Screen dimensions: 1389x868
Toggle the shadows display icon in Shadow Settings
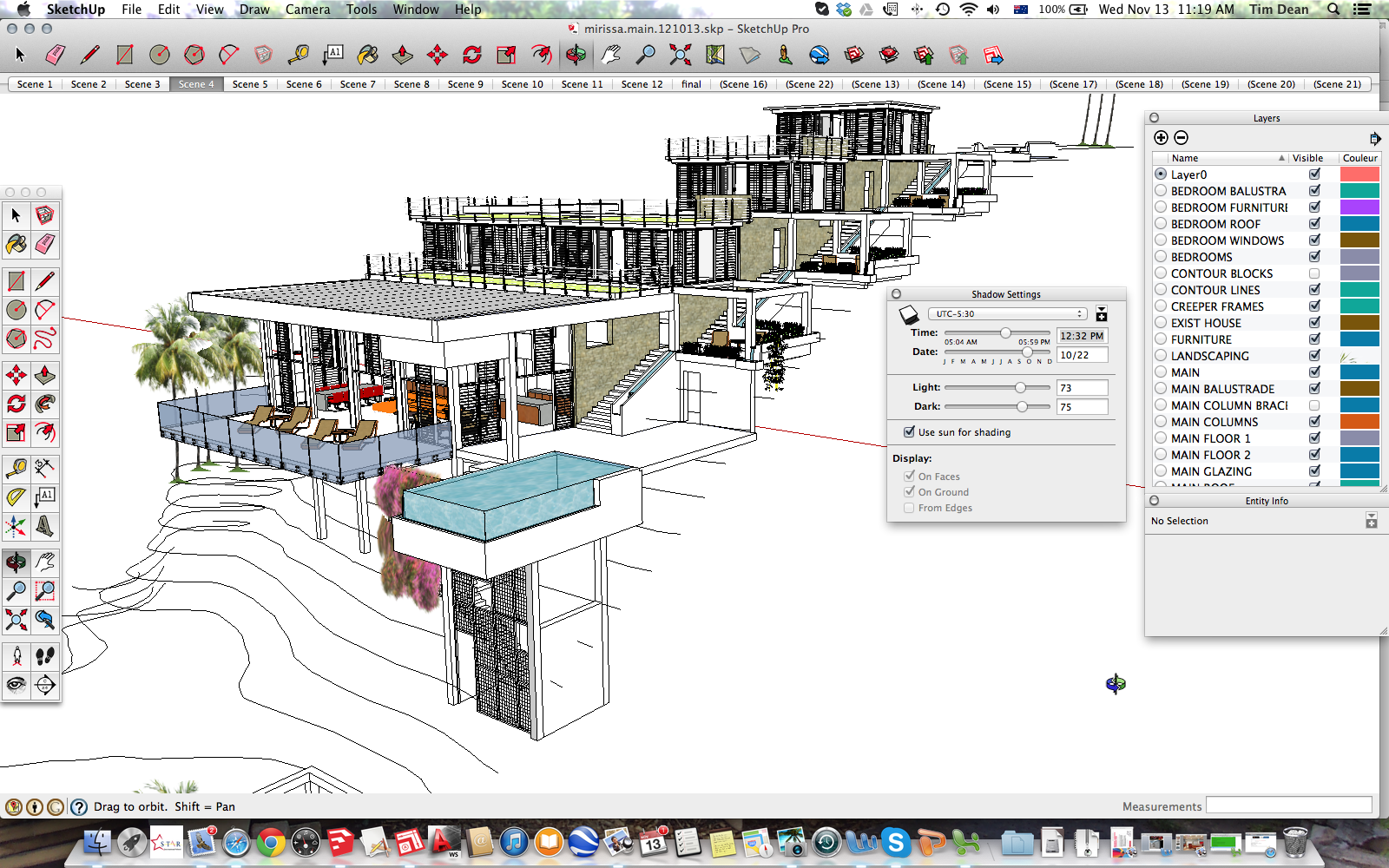[909, 314]
